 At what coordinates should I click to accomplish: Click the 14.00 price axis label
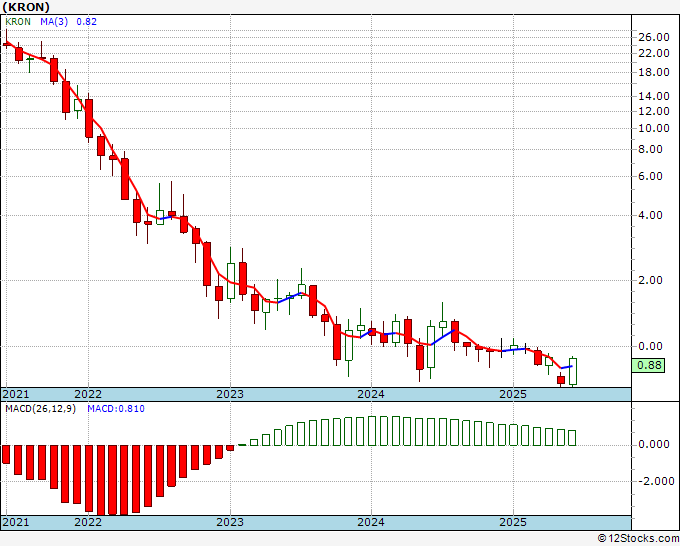[654, 96]
